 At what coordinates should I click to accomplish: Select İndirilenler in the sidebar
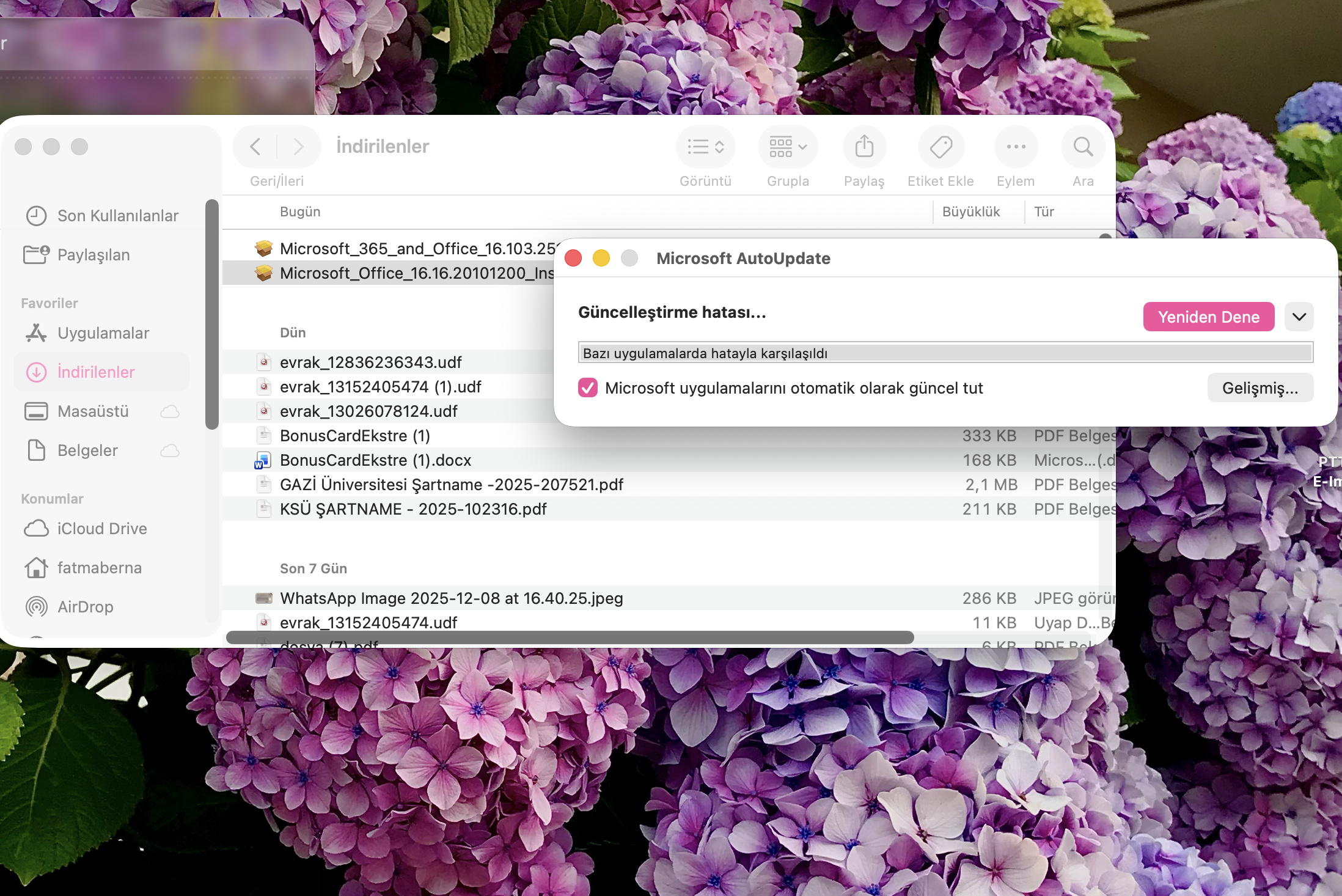click(102, 372)
